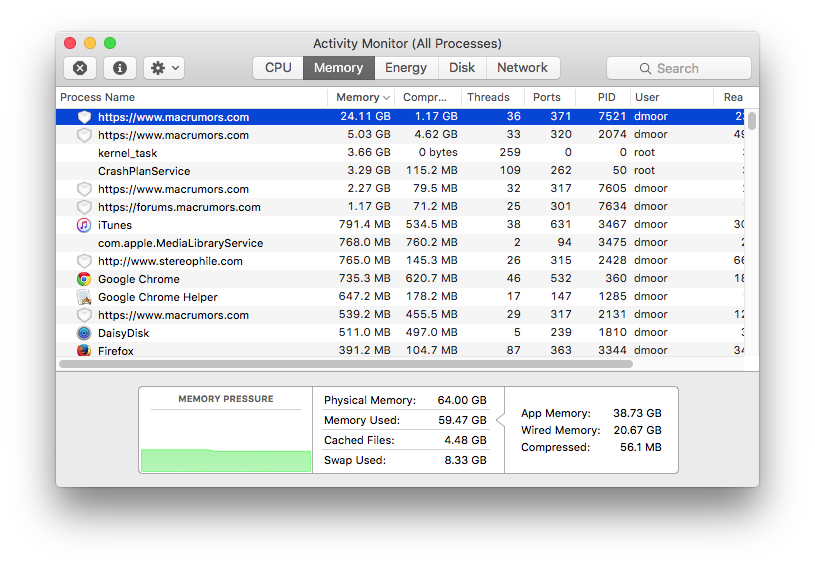Click the Force Quit process stop icon
Screen dimensions: 815x567
[x=80, y=68]
